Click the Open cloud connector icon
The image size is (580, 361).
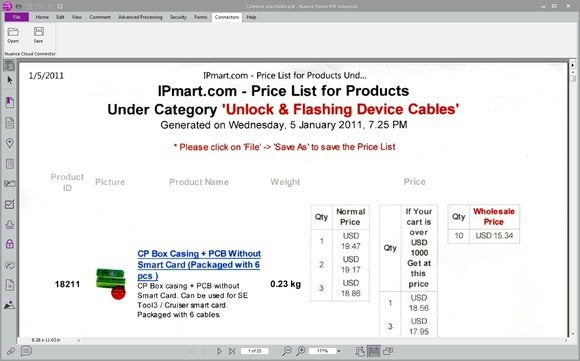pyautogui.click(x=13, y=35)
